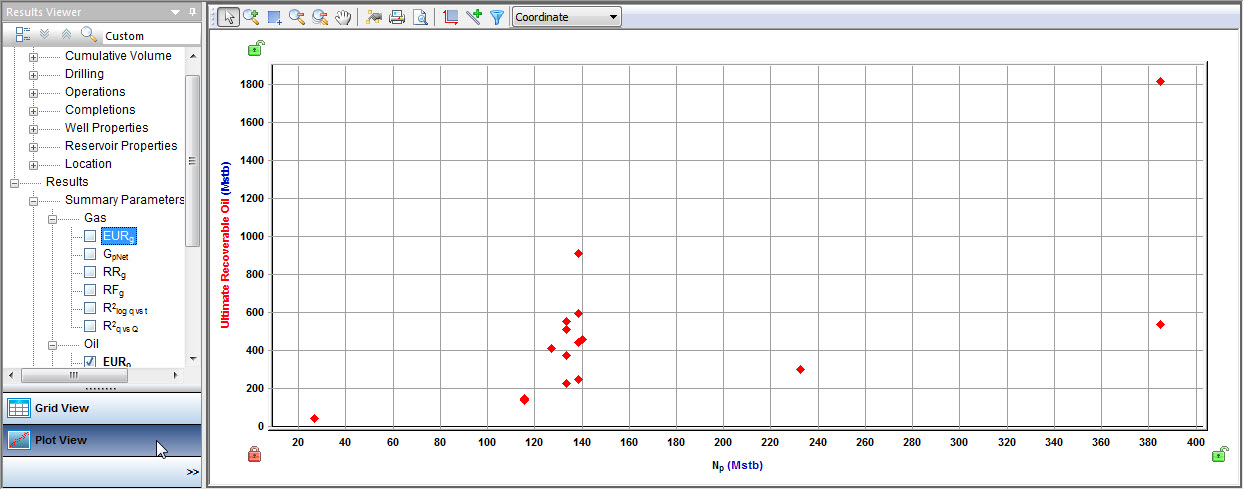Enable the RFg checkbox
The height and width of the screenshot is (490, 1244).
point(90,290)
